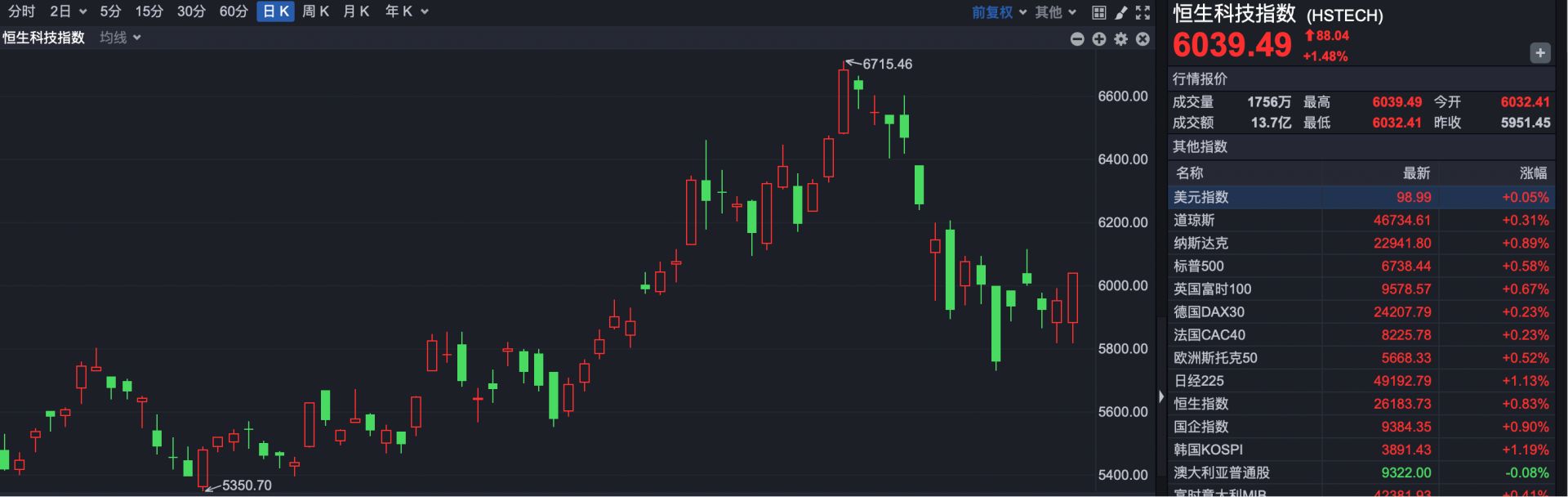Screen dimensions: 1568x497
Task: Expand the 均线 moving average dropdown
Action: 120,38
